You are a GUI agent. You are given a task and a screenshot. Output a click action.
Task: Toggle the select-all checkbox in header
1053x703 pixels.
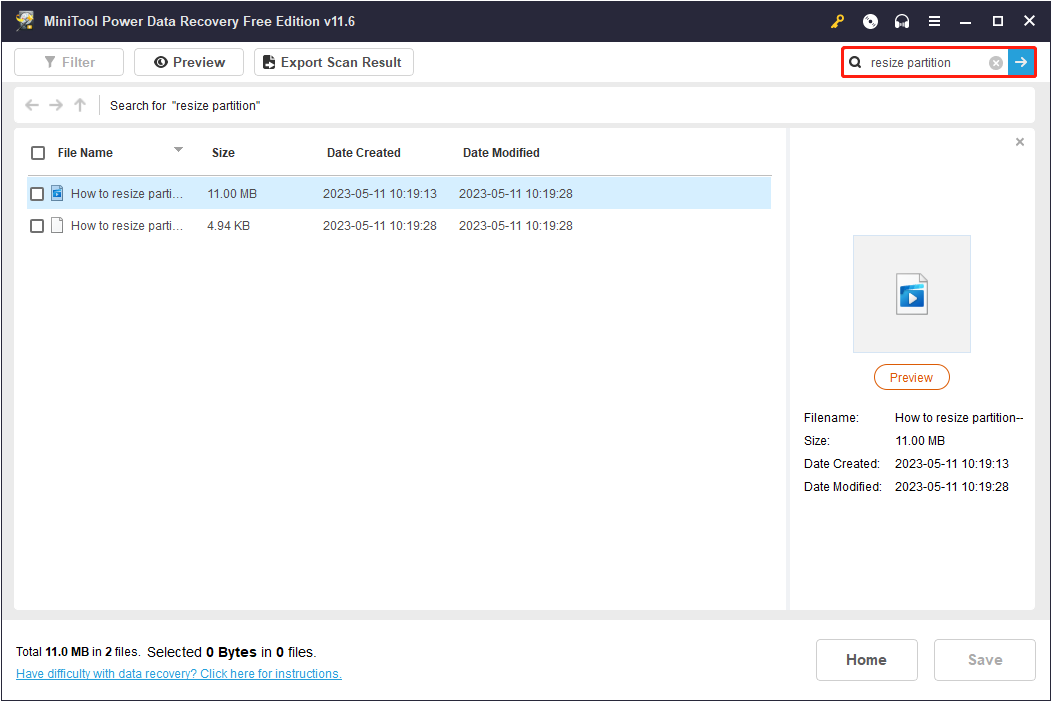(38, 153)
